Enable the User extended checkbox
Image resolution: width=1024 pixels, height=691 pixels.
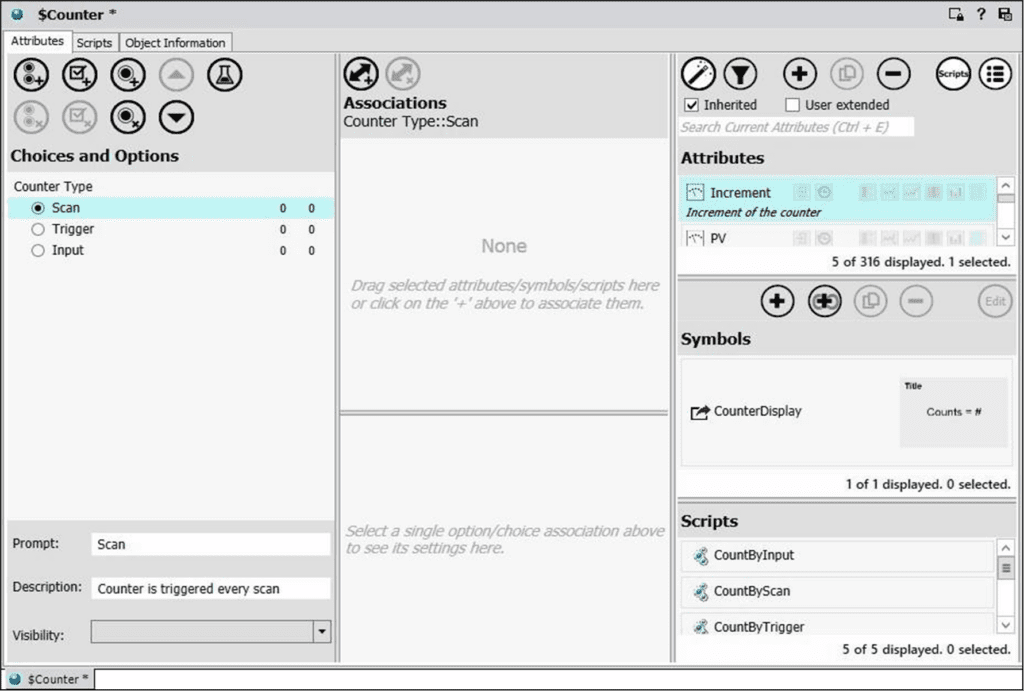pos(793,105)
